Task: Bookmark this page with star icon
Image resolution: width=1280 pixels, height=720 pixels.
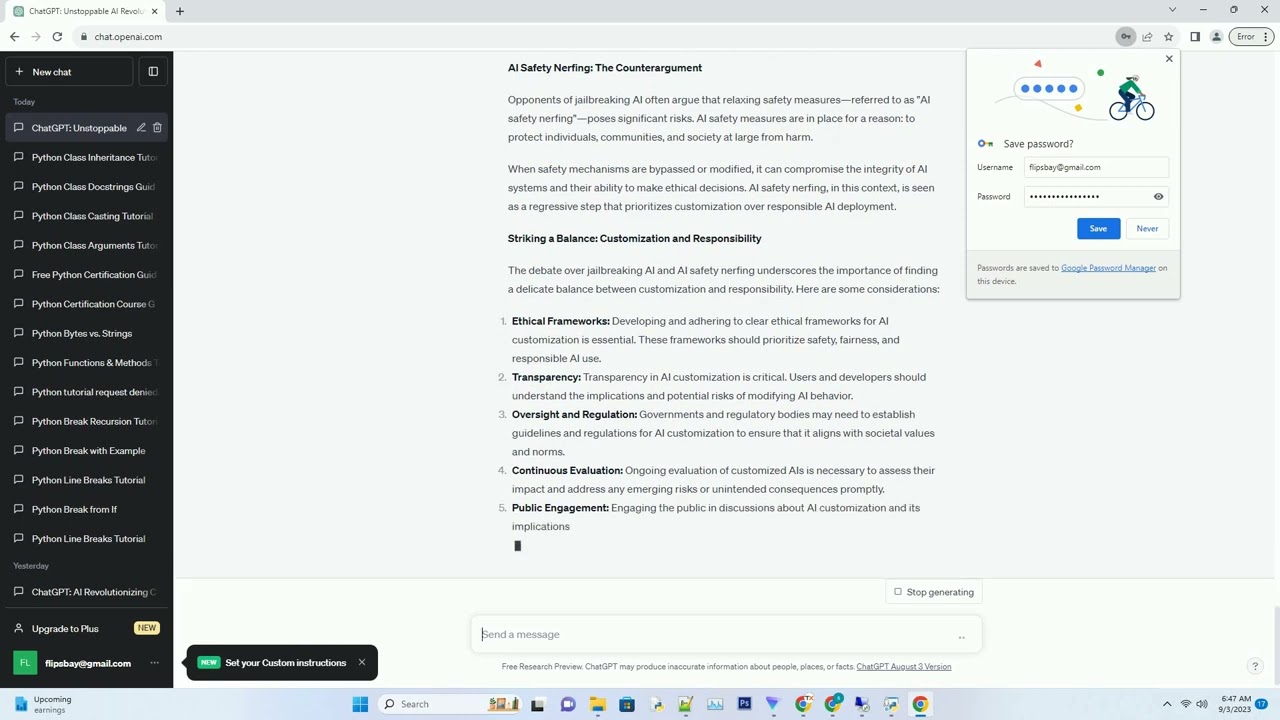Action: coord(1168,37)
